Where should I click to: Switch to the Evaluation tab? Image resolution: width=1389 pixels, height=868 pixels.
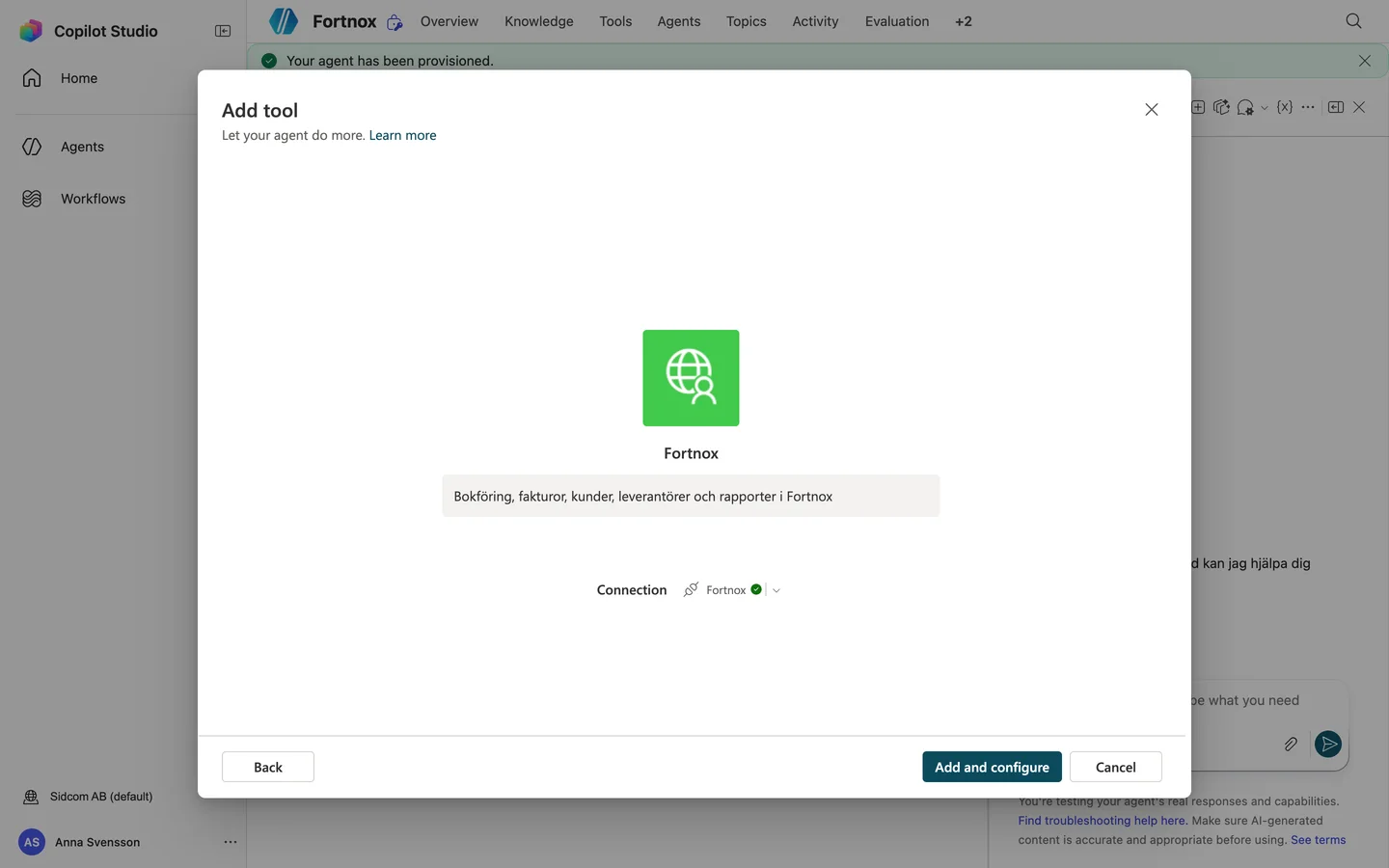coord(897,21)
